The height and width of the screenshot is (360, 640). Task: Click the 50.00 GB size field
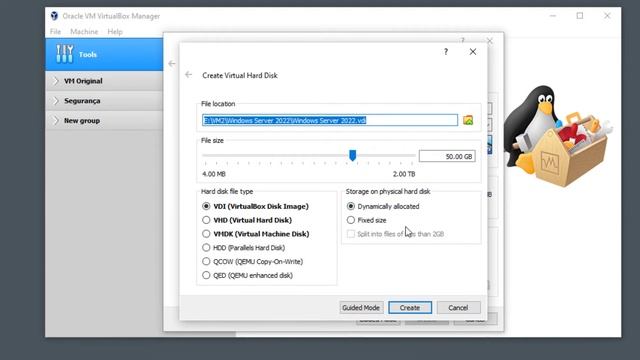[x=447, y=156]
